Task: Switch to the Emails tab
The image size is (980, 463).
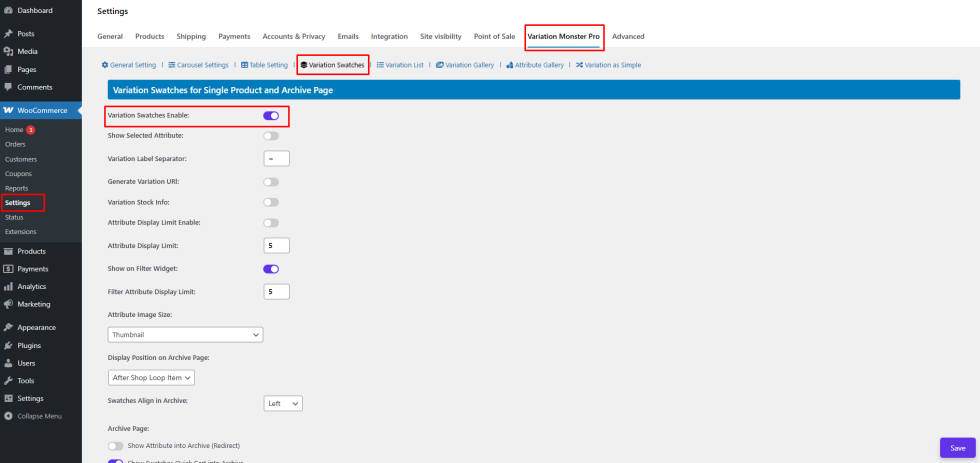Action: click(x=348, y=37)
